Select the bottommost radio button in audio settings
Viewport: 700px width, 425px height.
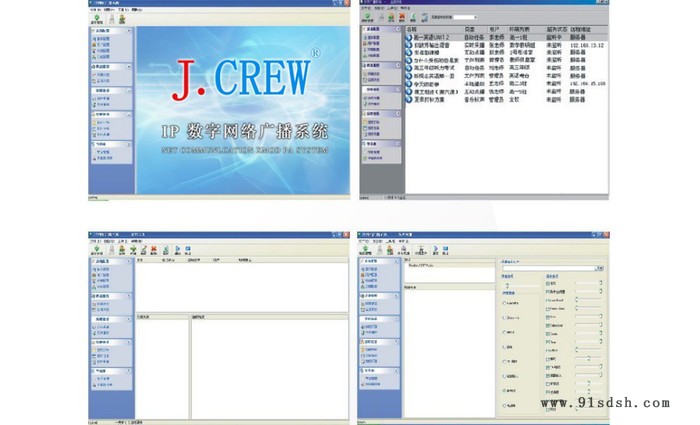click(504, 405)
